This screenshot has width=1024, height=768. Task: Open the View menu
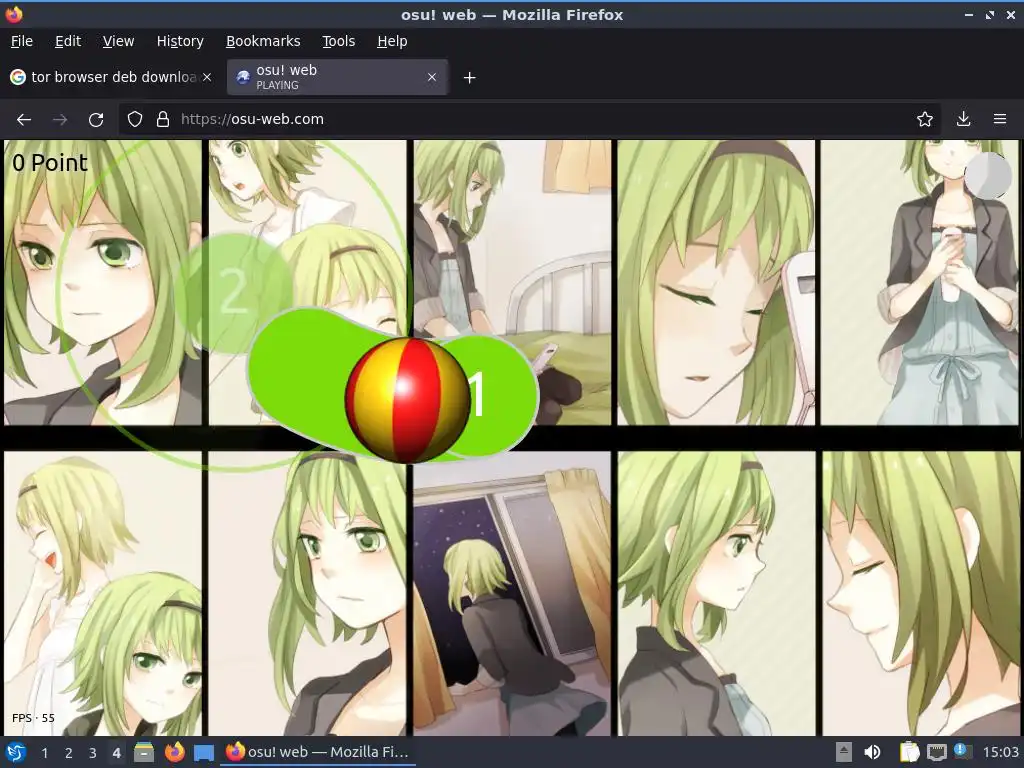click(x=118, y=41)
